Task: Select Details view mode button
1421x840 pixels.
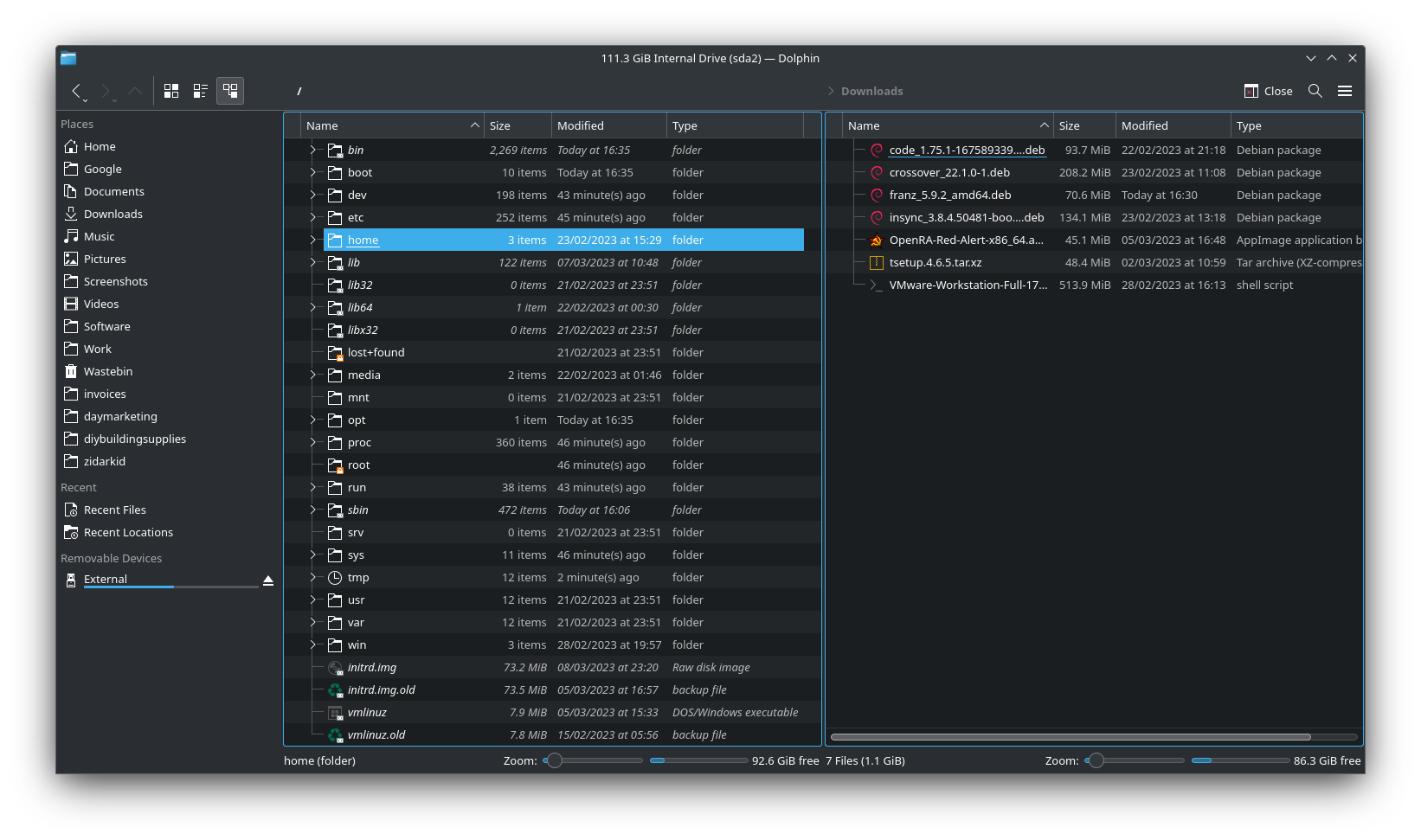Action: pyautogui.click(x=230, y=91)
